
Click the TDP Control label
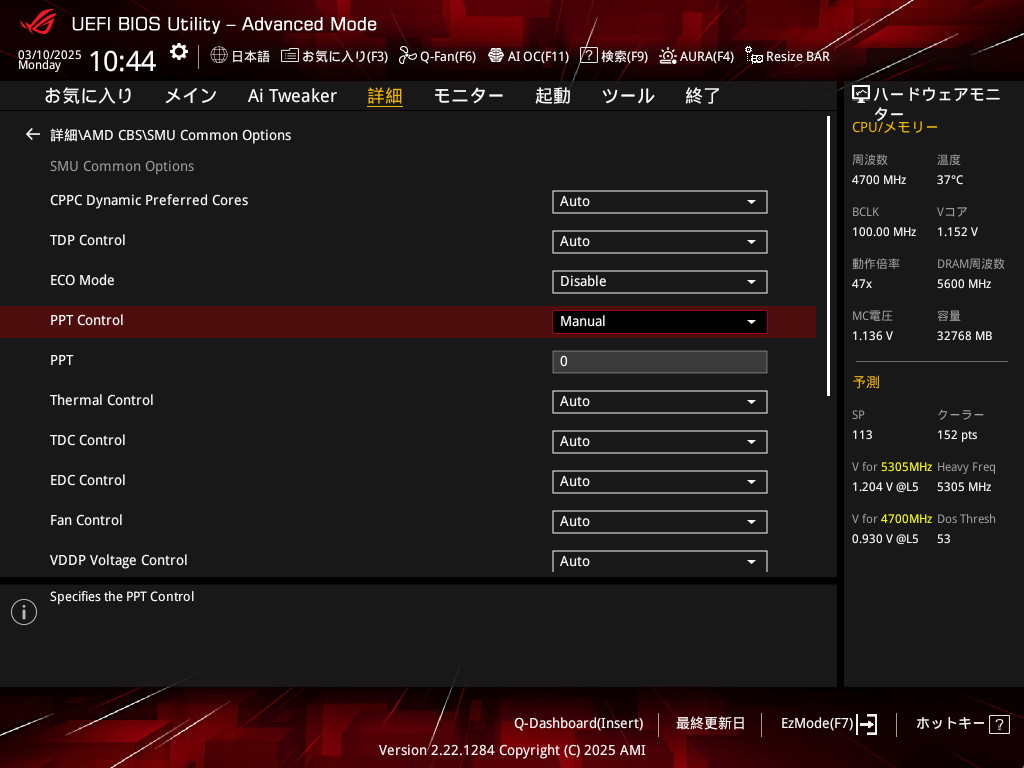pos(88,240)
